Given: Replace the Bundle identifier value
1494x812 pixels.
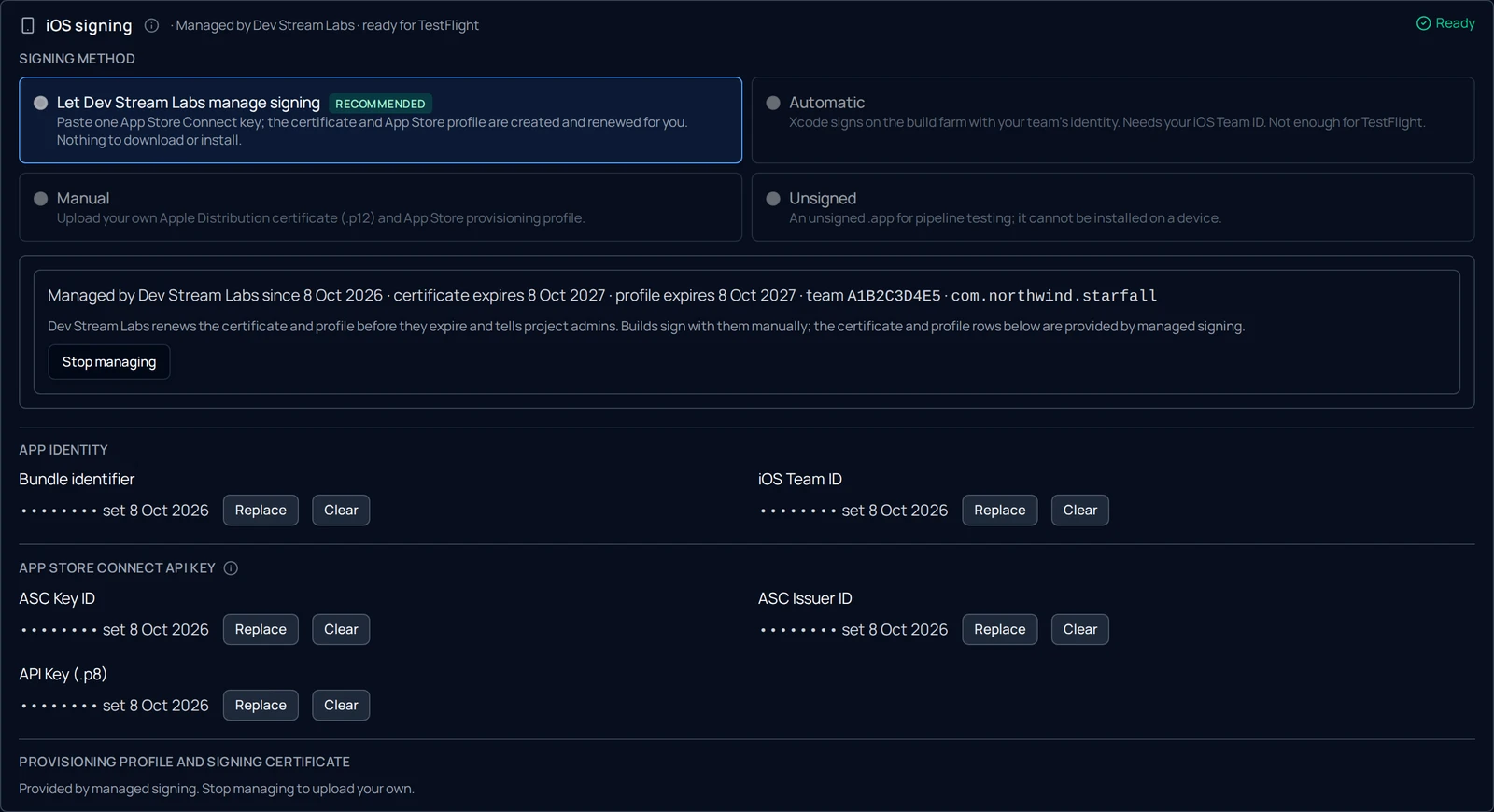Looking at the screenshot, I should 261,511.
